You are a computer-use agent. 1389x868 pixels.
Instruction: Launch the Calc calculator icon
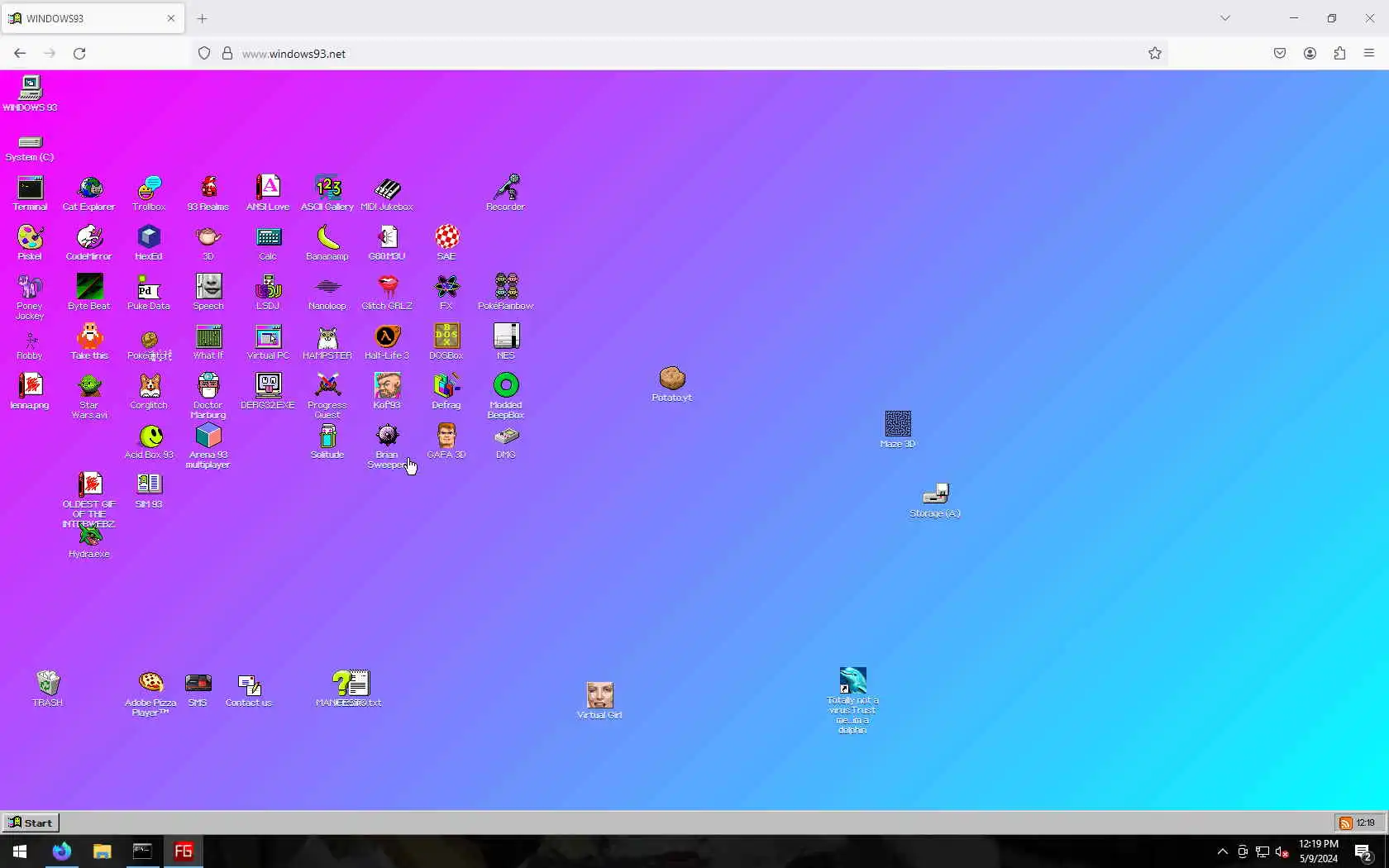tap(268, 243)
